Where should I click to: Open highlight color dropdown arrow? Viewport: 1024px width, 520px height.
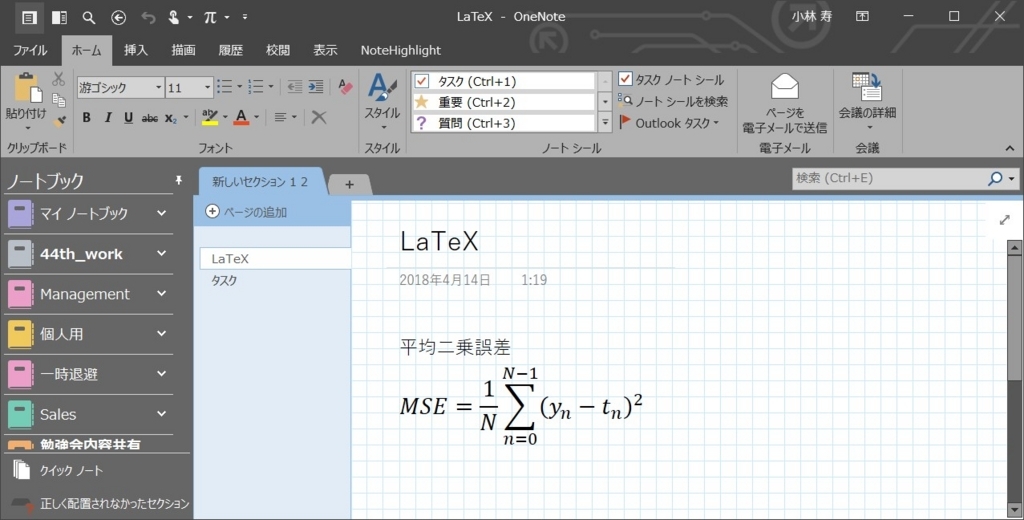tap(225, 118)
